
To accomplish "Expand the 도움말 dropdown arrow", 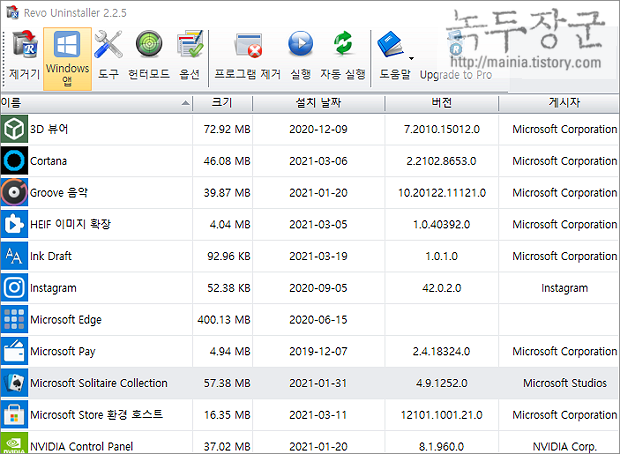I will (411, 59).
